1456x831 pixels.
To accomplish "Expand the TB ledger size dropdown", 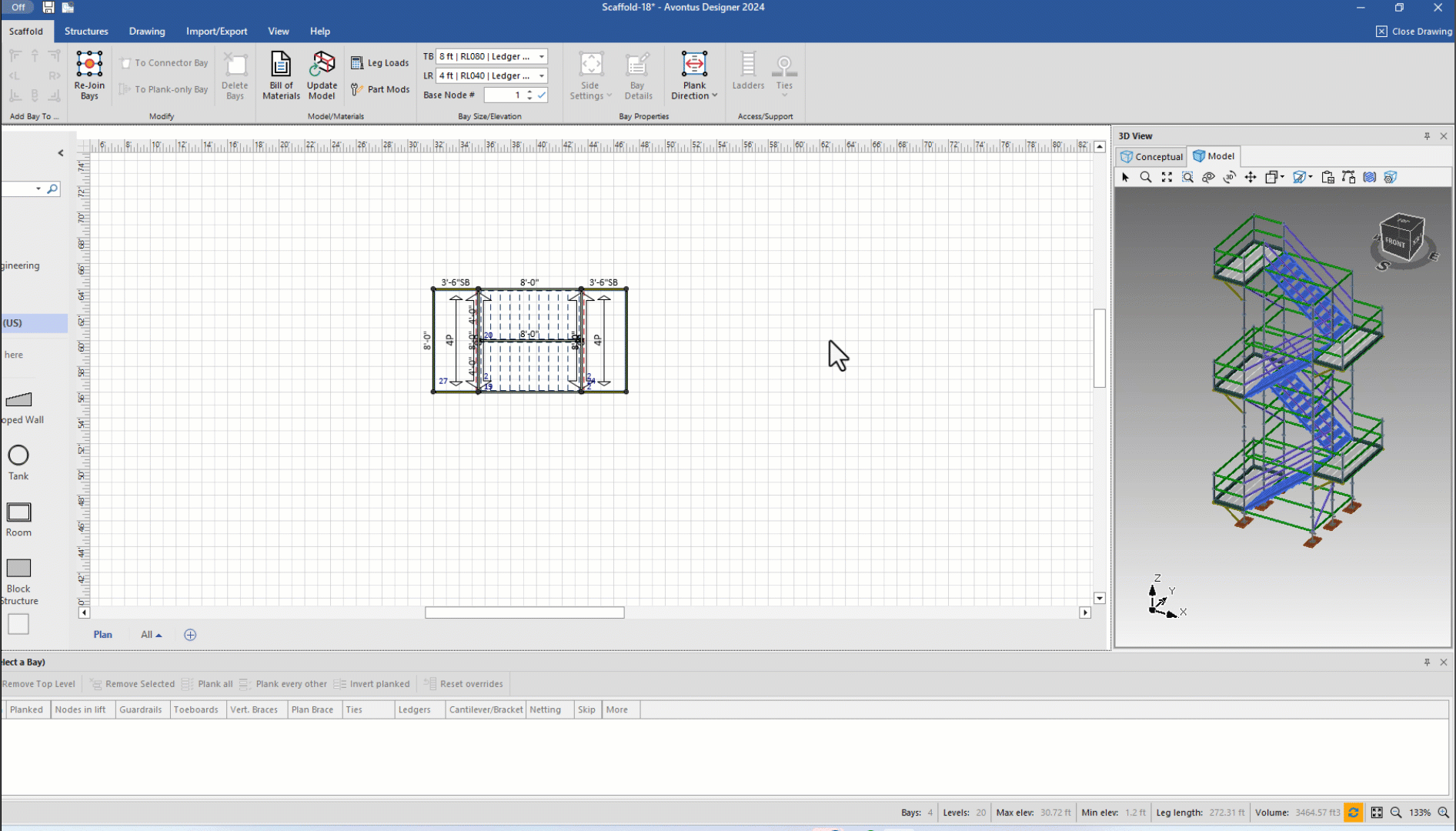I will click(542, 56).
